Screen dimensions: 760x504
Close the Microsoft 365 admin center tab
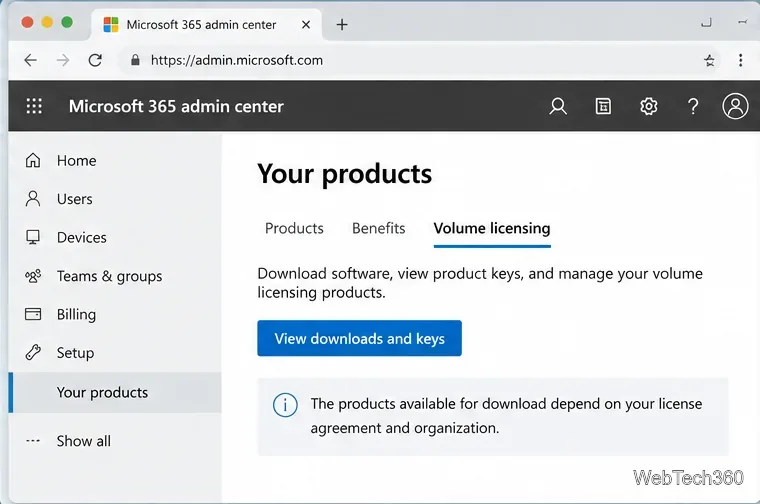pyautogui.click(x=306, y=24)
